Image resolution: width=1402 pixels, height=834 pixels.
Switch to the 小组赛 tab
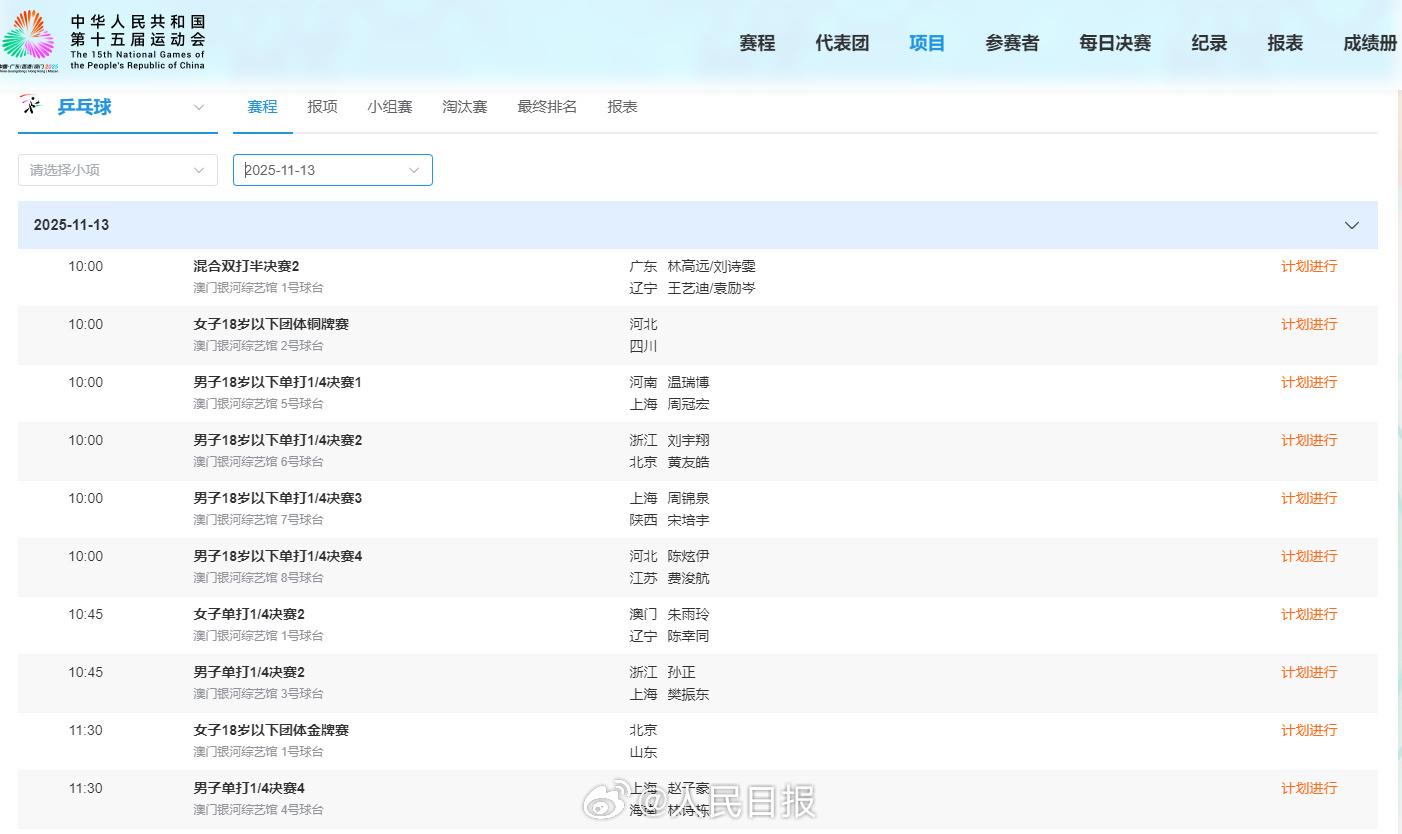[389, 107]
